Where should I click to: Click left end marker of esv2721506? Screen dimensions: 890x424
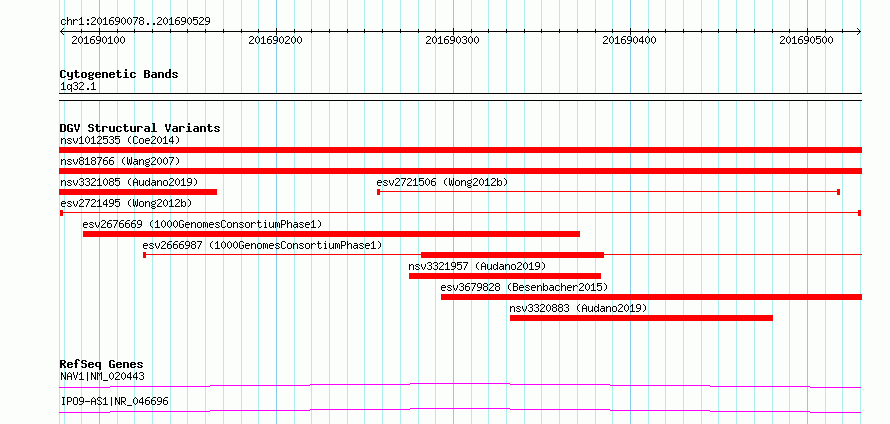379,192
